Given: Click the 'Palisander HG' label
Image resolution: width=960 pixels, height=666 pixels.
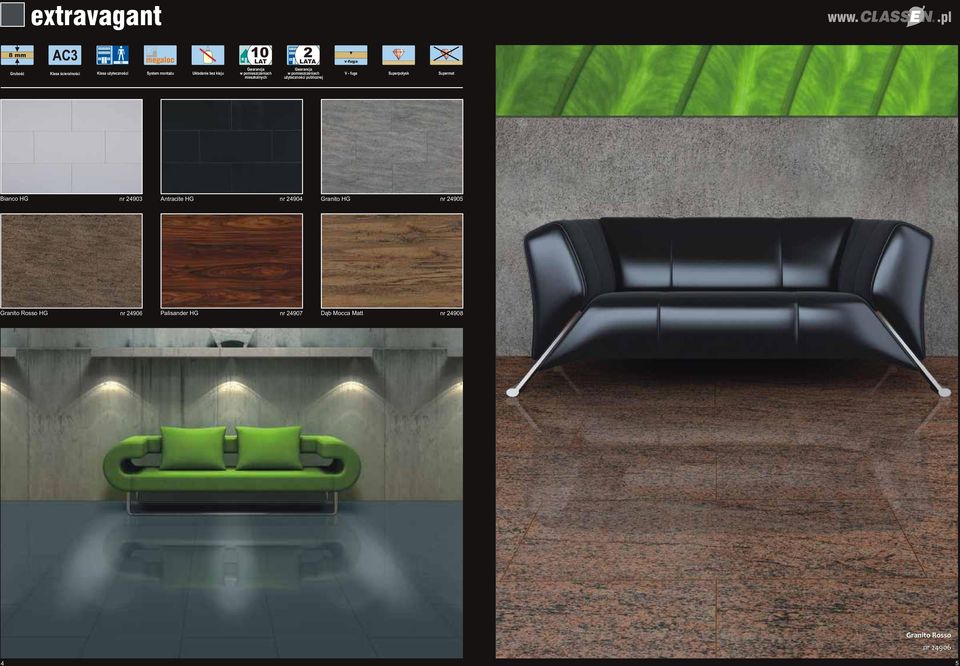Looking at the screenshot, I should (x=179, y=313).
